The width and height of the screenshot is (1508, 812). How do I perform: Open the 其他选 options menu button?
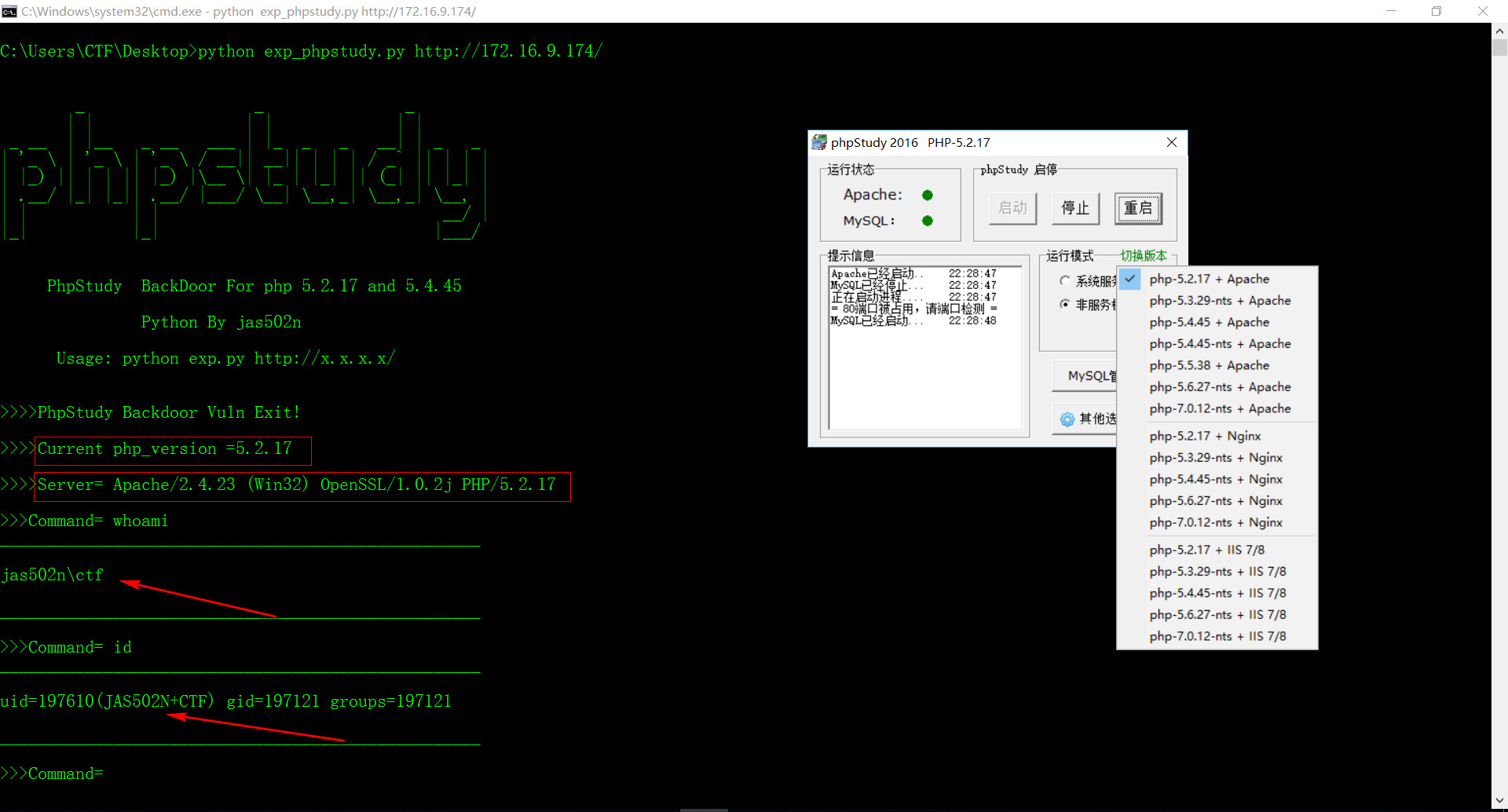(1085, 419)
